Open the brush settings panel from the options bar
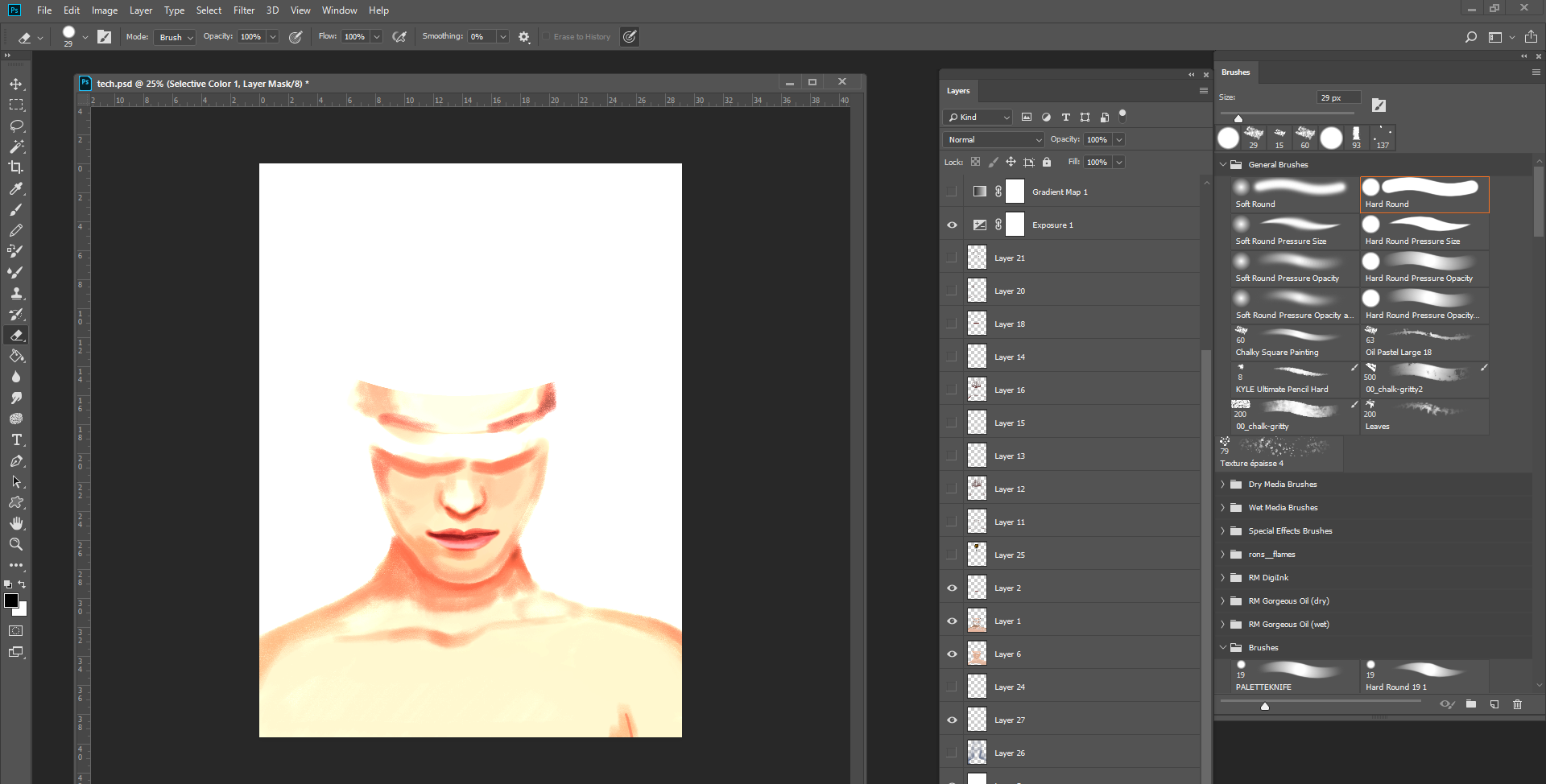The height and width of the screenshot is (784, 1546). coord(105,36)
